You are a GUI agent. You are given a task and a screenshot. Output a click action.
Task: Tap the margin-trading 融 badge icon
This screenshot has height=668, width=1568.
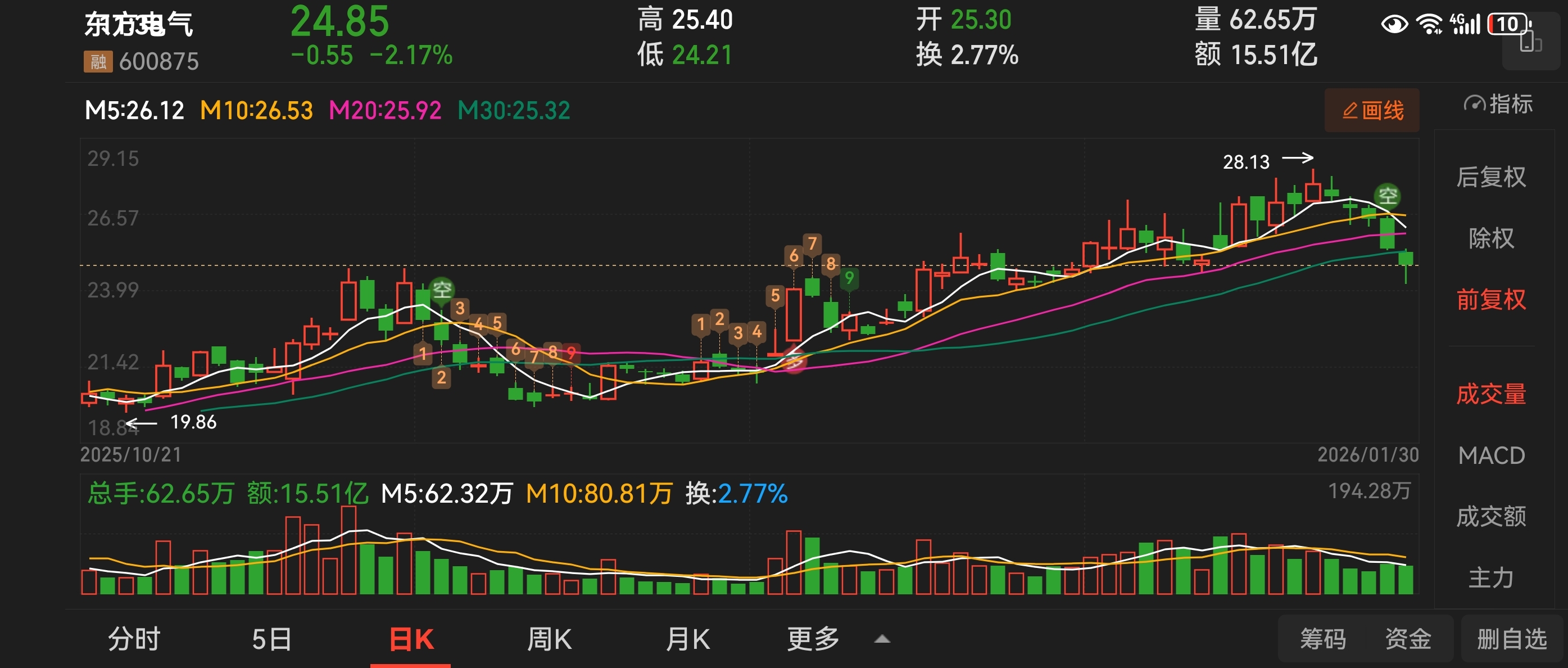coord(98,61)
